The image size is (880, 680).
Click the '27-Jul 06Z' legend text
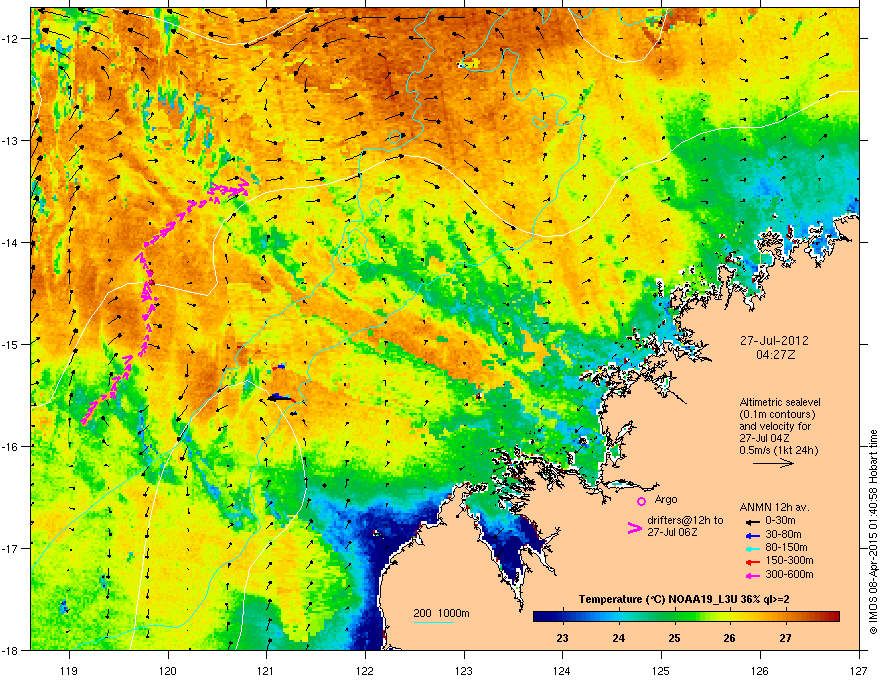[672, 532]
